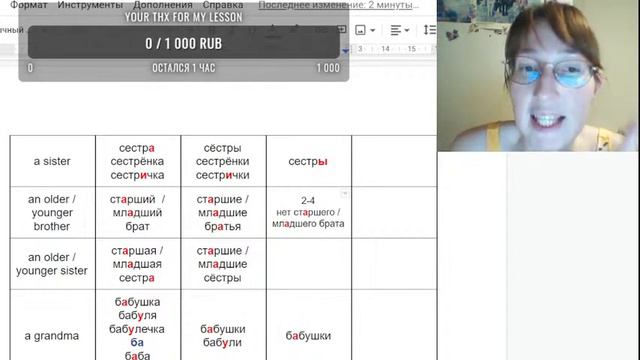Click the 'YOUR THX FOR MY LESSON' overlay title
The height and width of the screenshot is (360, 640).
[x=184, y=17]
